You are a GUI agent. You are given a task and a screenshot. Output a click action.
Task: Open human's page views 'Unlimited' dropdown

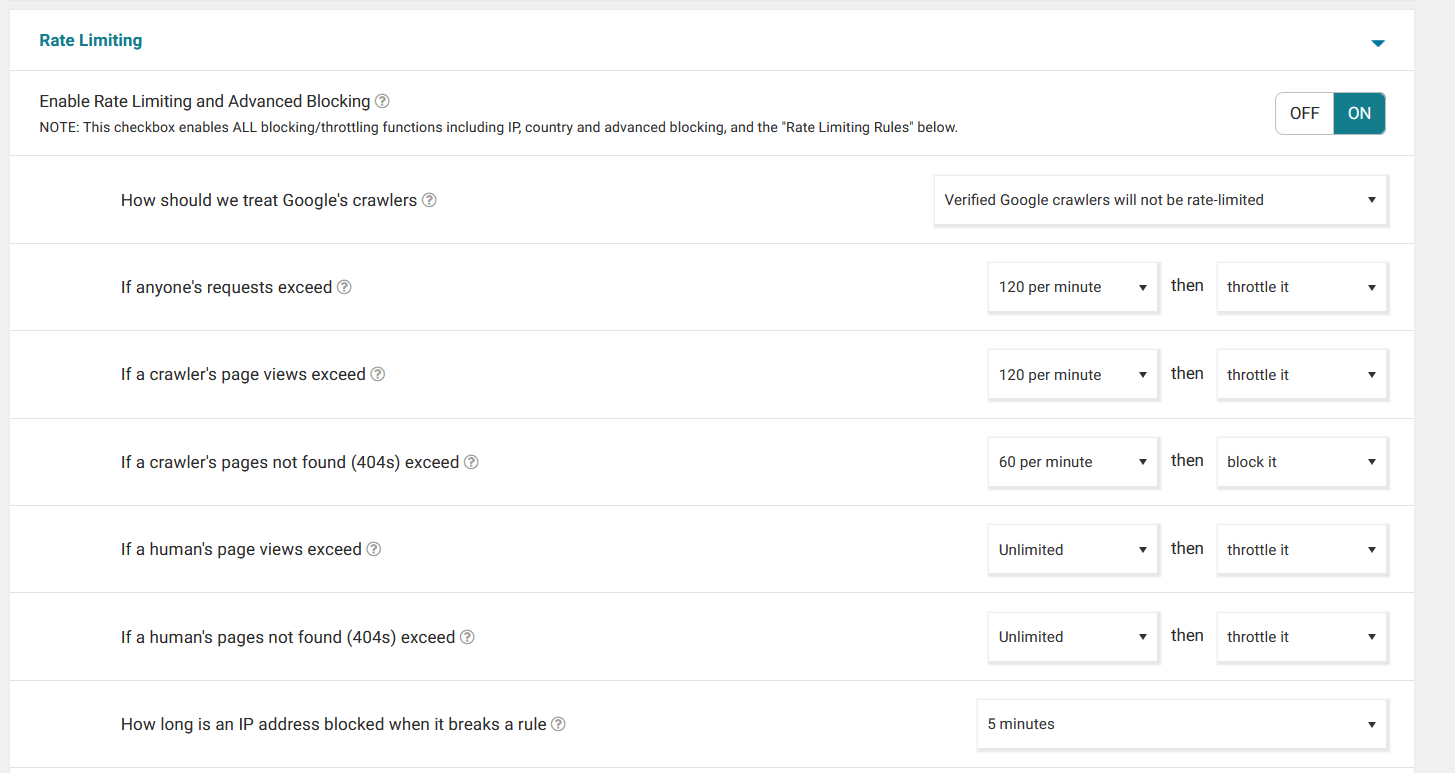(1073, 550)
